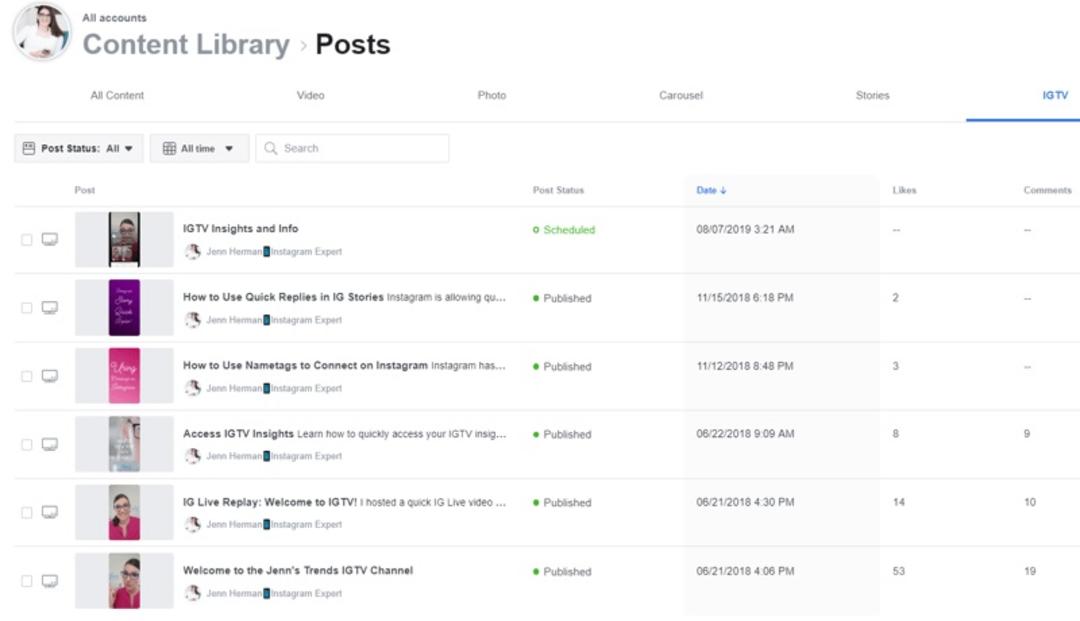The height and width of the screenshot is (621, 1080).
Task: Check the Welcome to Jenn's Trends checkbox
Action: coord(27,581)
